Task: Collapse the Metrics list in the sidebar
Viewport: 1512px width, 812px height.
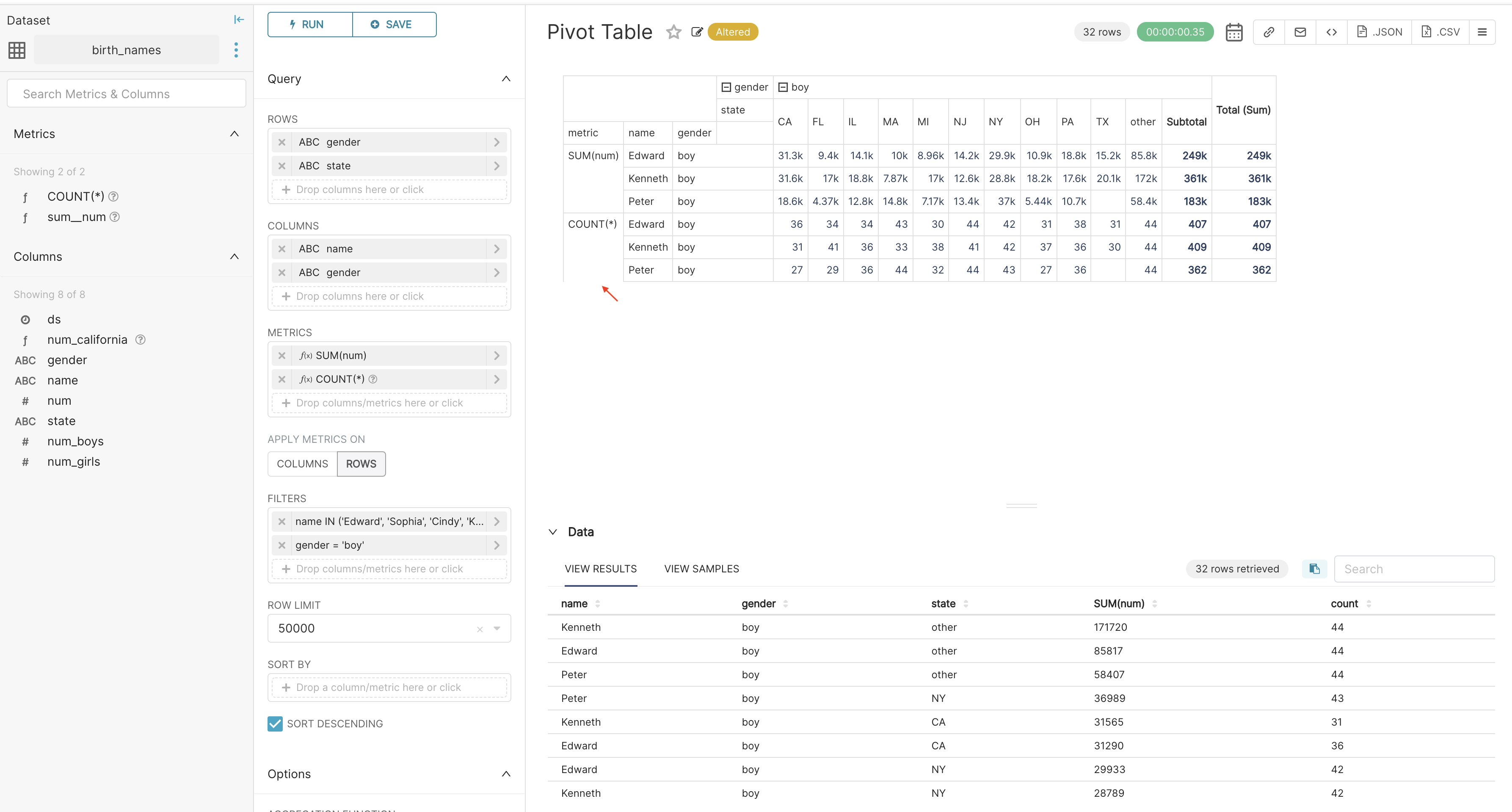Action: [x=234, y=134]
